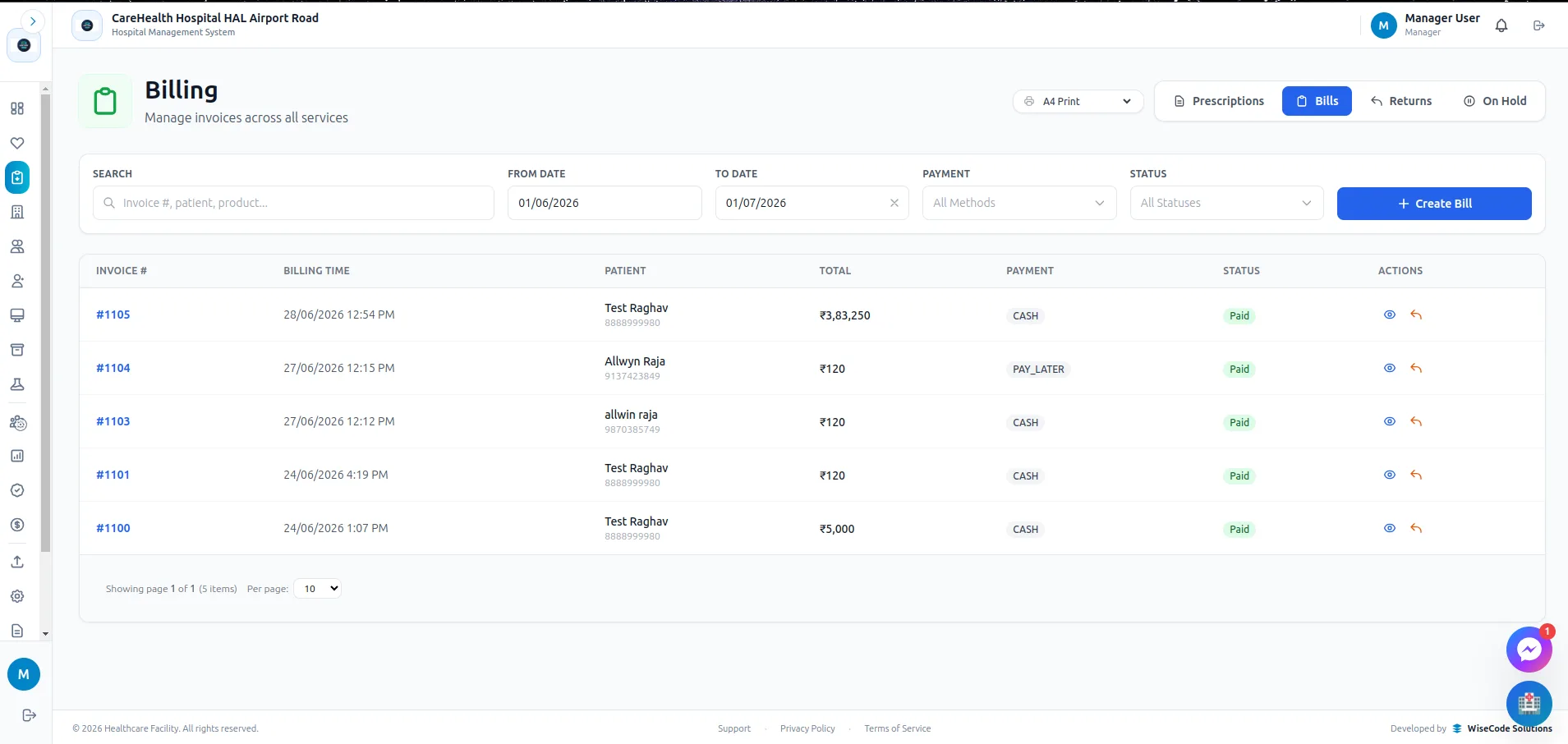The image size is (1568, 744).
Task: Open the reports chart icon in sidebar
Action: point(17,456)
